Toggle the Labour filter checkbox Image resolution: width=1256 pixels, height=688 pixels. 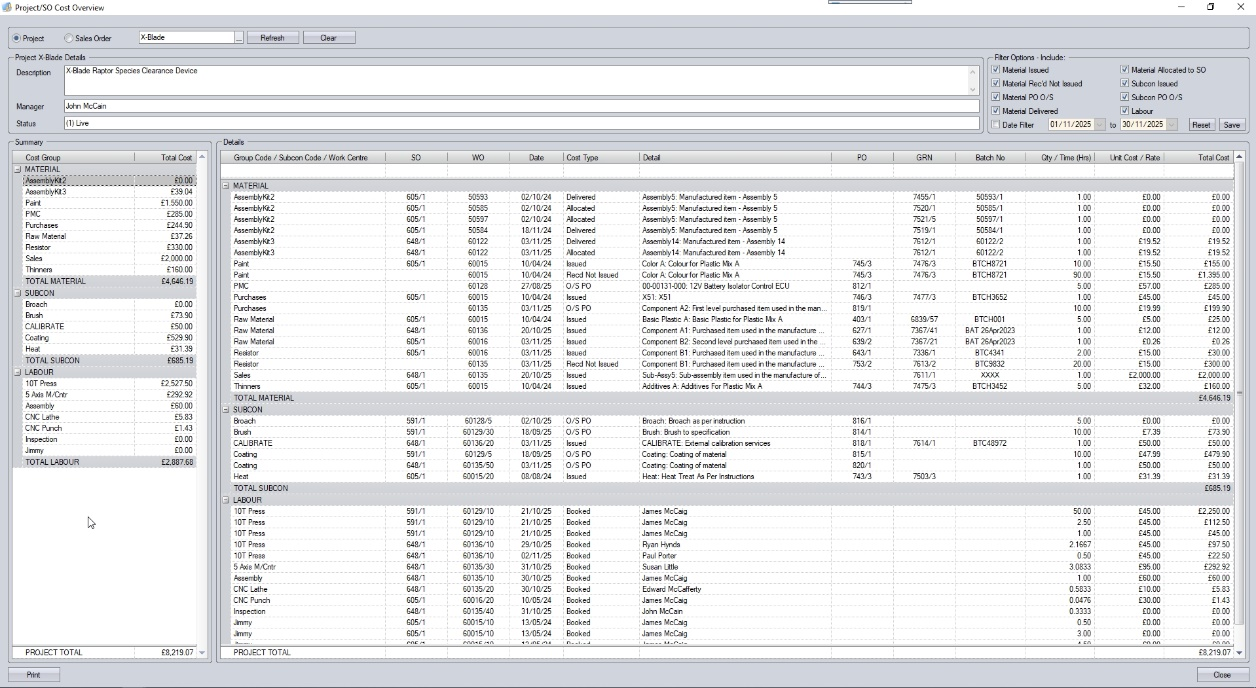tap(1125, 111)
